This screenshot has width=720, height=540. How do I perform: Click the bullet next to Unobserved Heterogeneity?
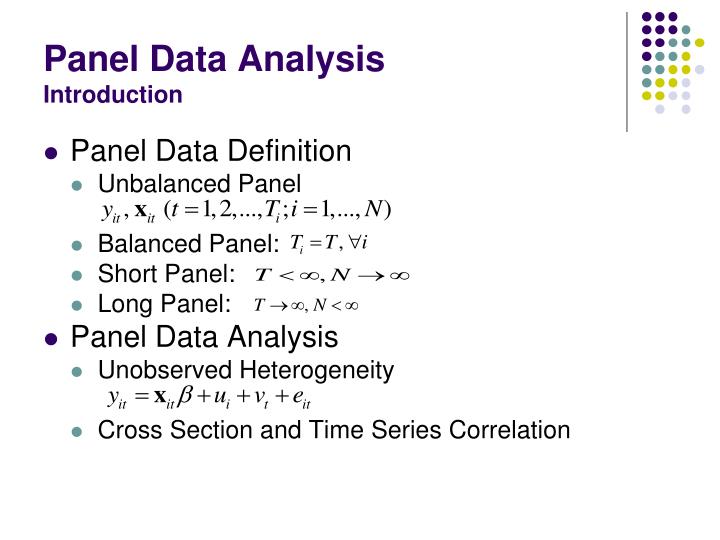(x=81, y=371)
